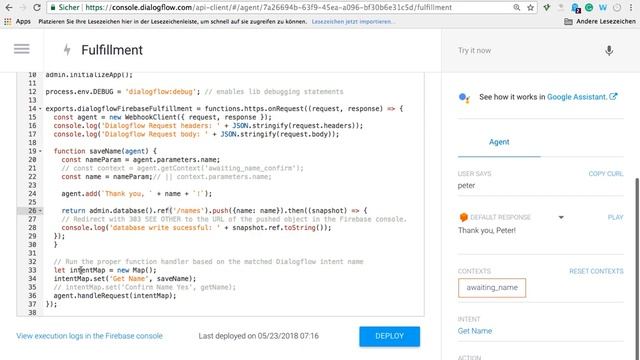Click the process.env.DEBUG code line
The height and width of the screenshot is (360, 640).
pos(194,91)
